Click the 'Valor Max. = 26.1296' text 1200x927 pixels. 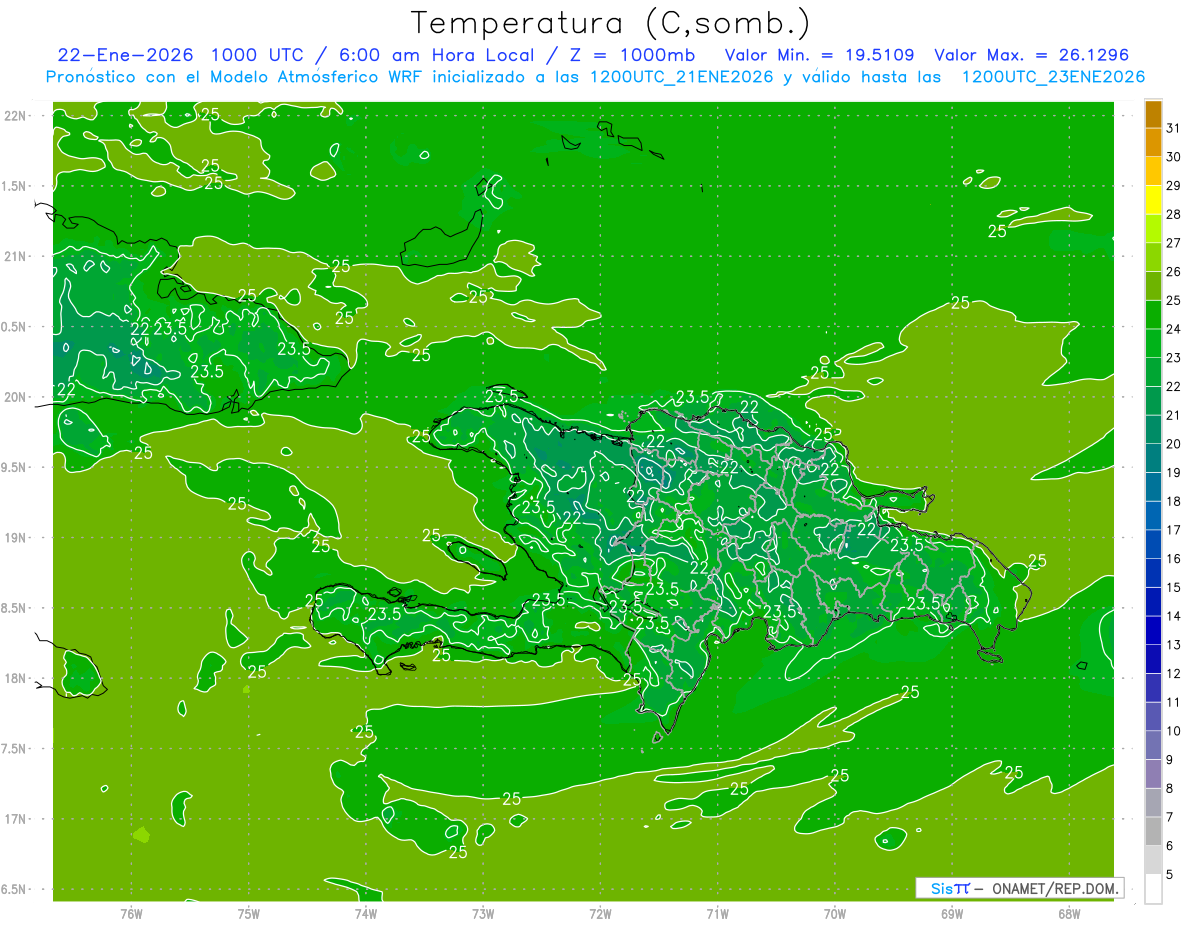coord(1031,55)
